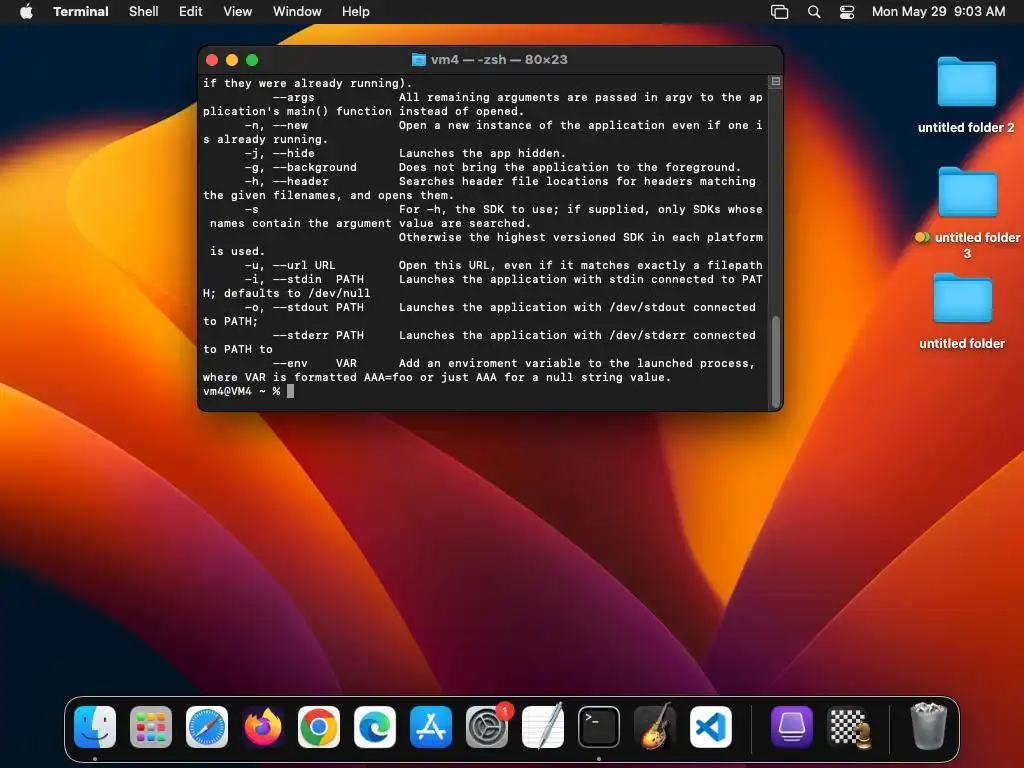Click the '--stdout PATH' option text
The image size is (1024, 768).
point(318,307)
